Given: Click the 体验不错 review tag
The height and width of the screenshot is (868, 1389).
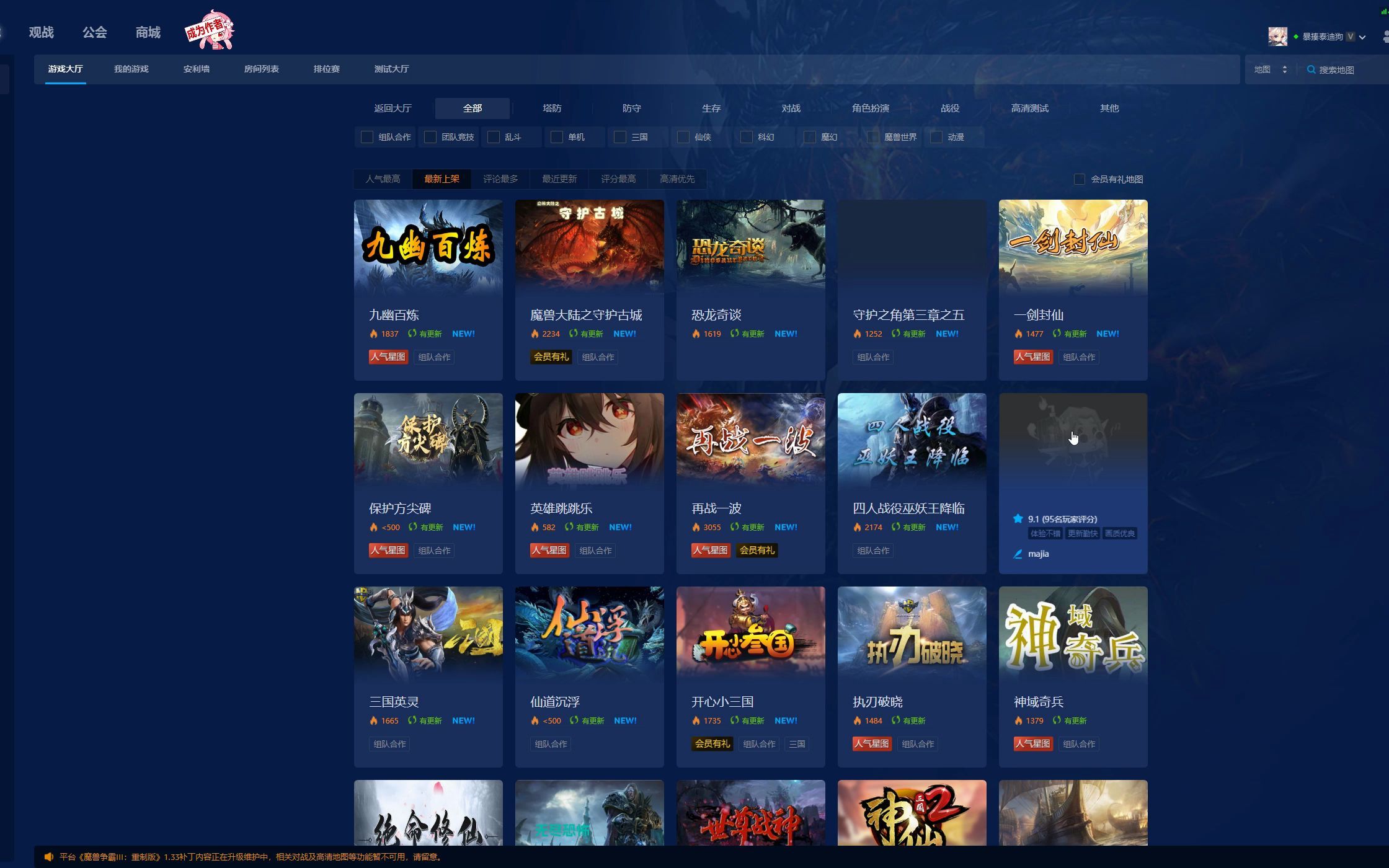Looking at the screenshot, I should [1045, 534].
